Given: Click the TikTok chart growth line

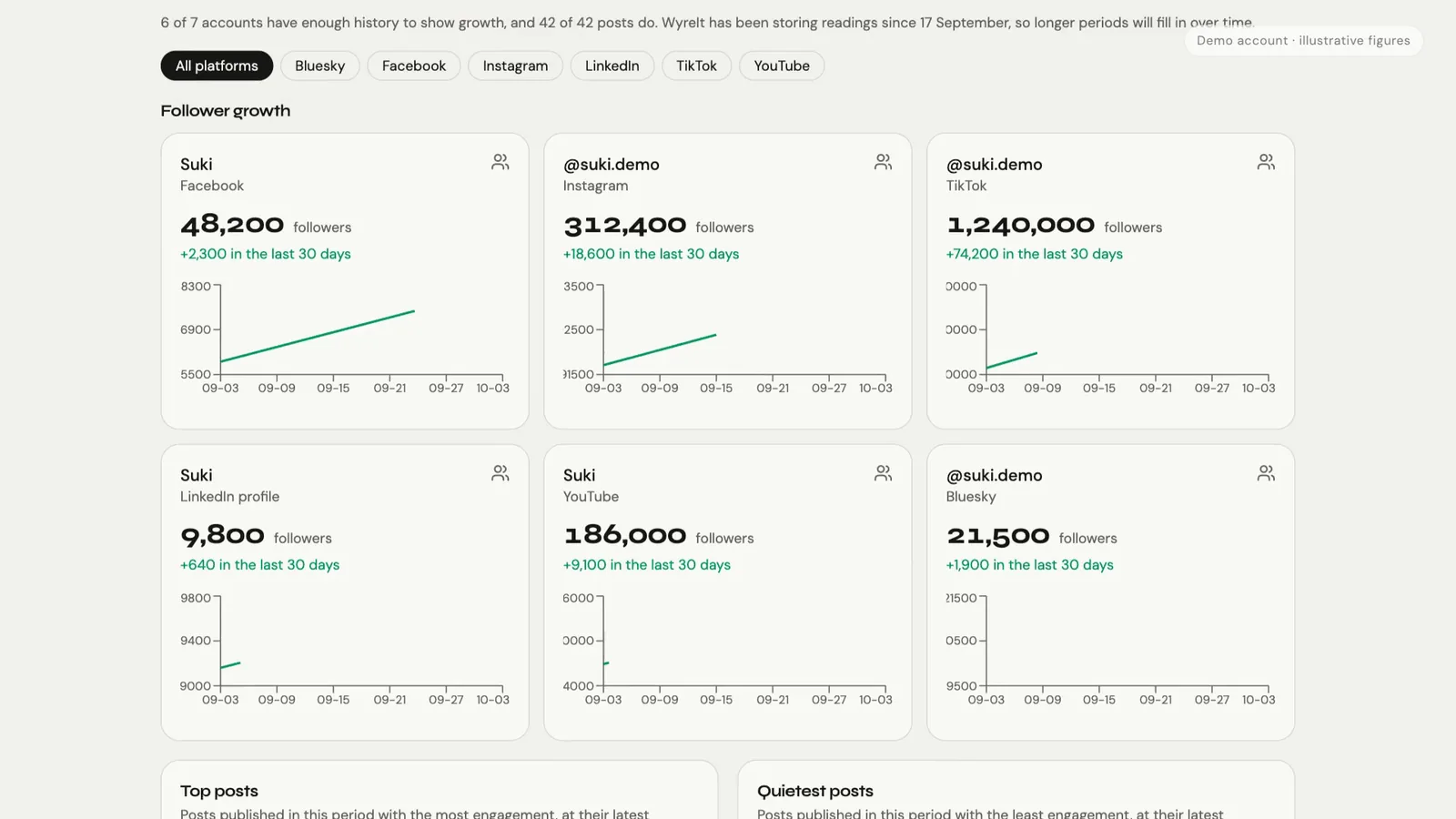Looking at the screenshot, I should point(1012,360).
